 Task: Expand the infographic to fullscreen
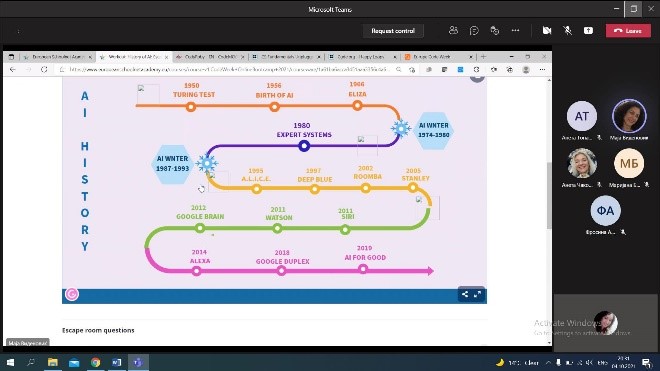tap(477, 294)
